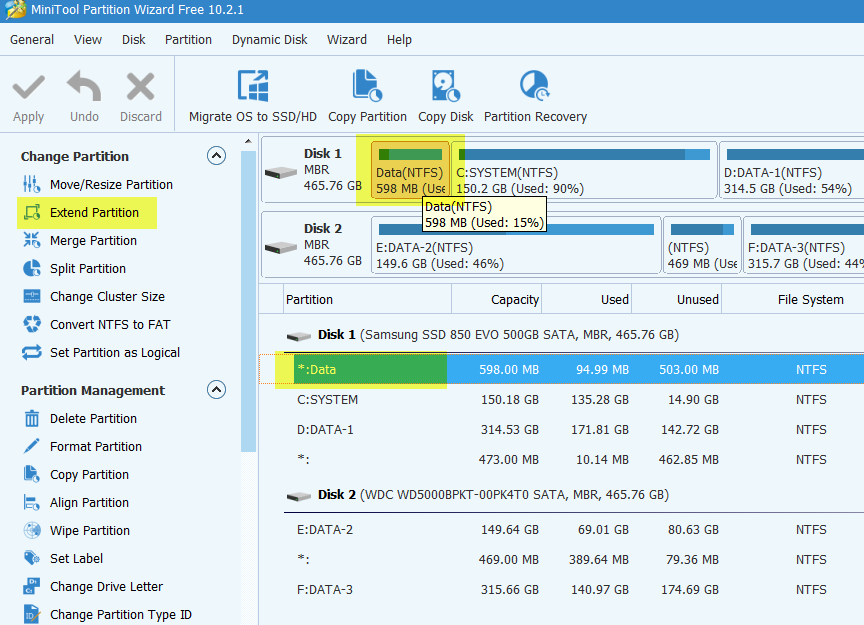The image size is (864, 625).
Task: Open Change Partition Type ID
Action: 107,615
